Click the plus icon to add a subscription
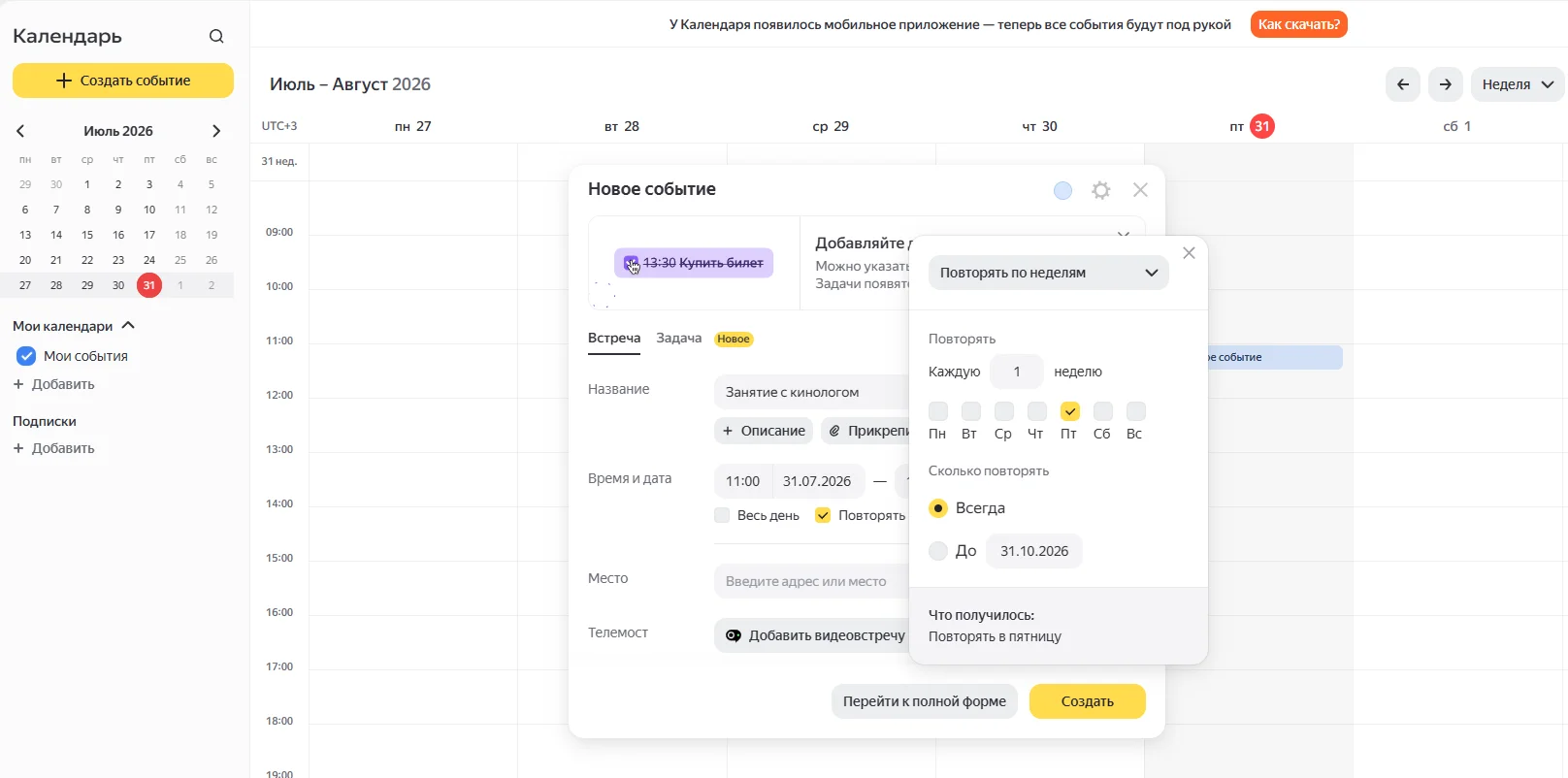Image resolution: width=1568 pixels, height=778 pixels. [x=18, y=448]
